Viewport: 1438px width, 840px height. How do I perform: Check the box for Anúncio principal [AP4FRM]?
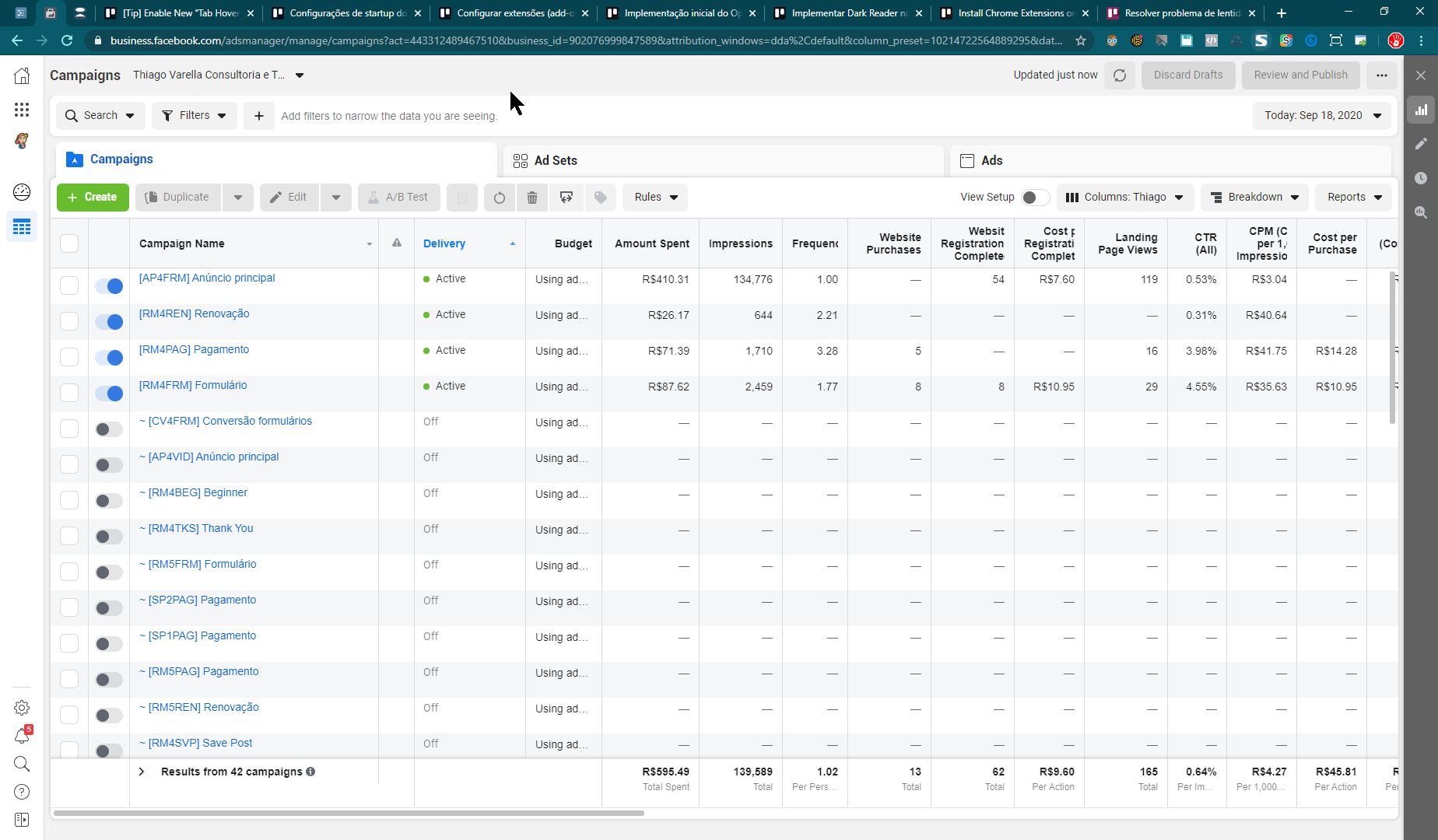[x=69, y=285]
